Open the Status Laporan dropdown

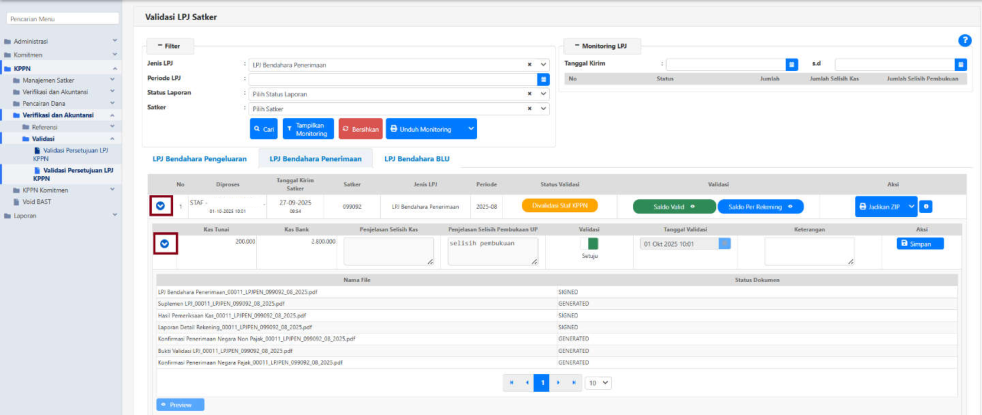[x=544, y=93]
